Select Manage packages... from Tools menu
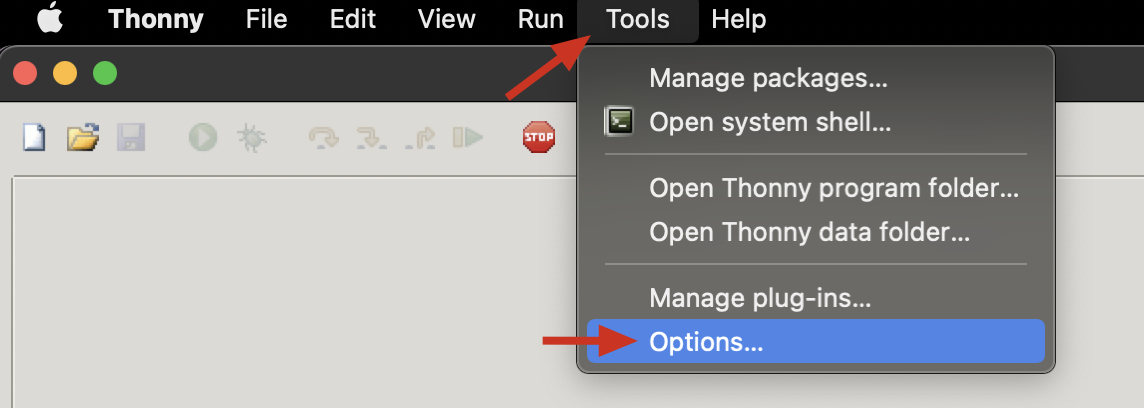Image resolution: width=1144 pixels, height=408 pixels. (768, 77)
